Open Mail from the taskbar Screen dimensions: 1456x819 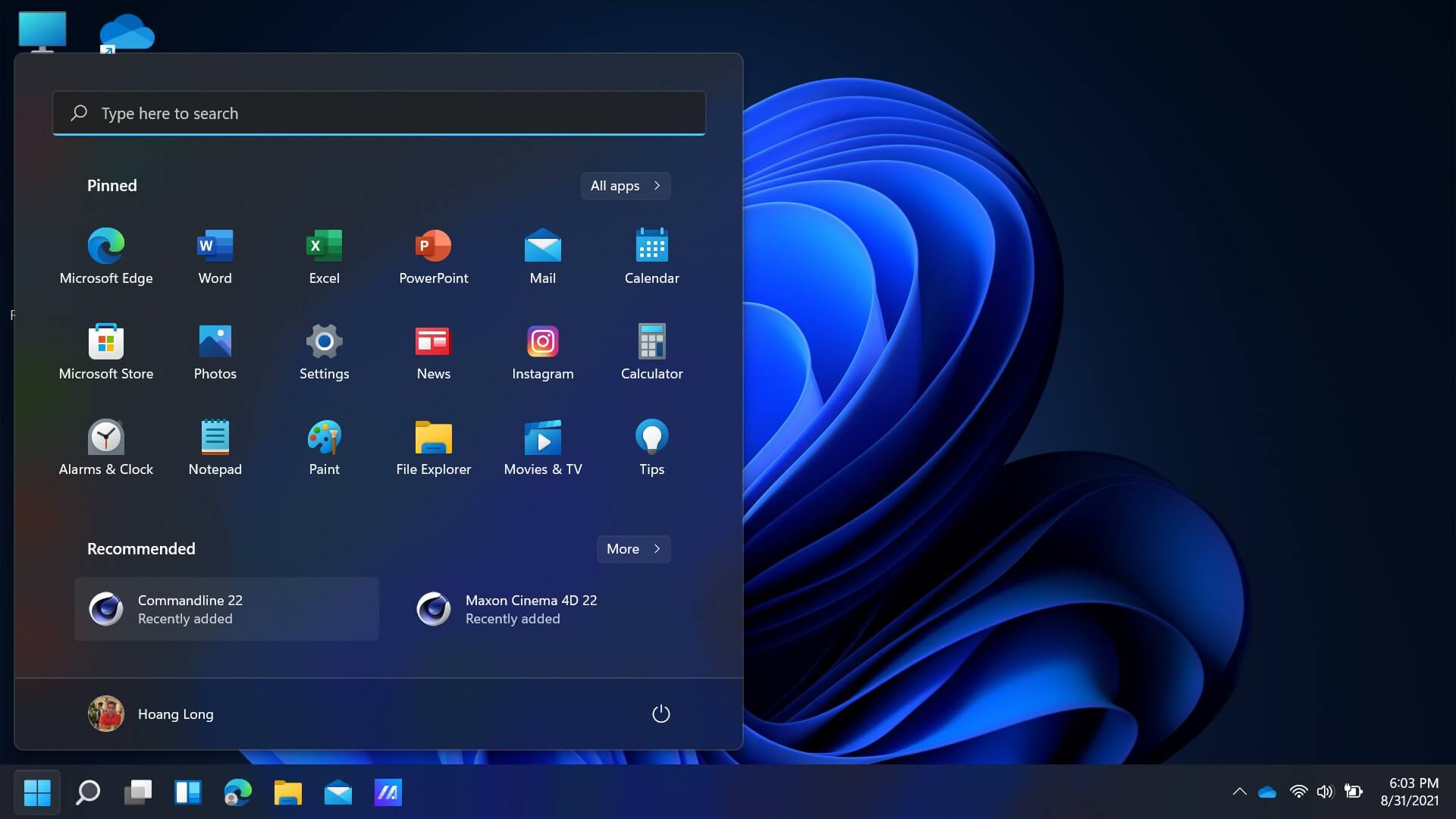(x=338, y=792)
